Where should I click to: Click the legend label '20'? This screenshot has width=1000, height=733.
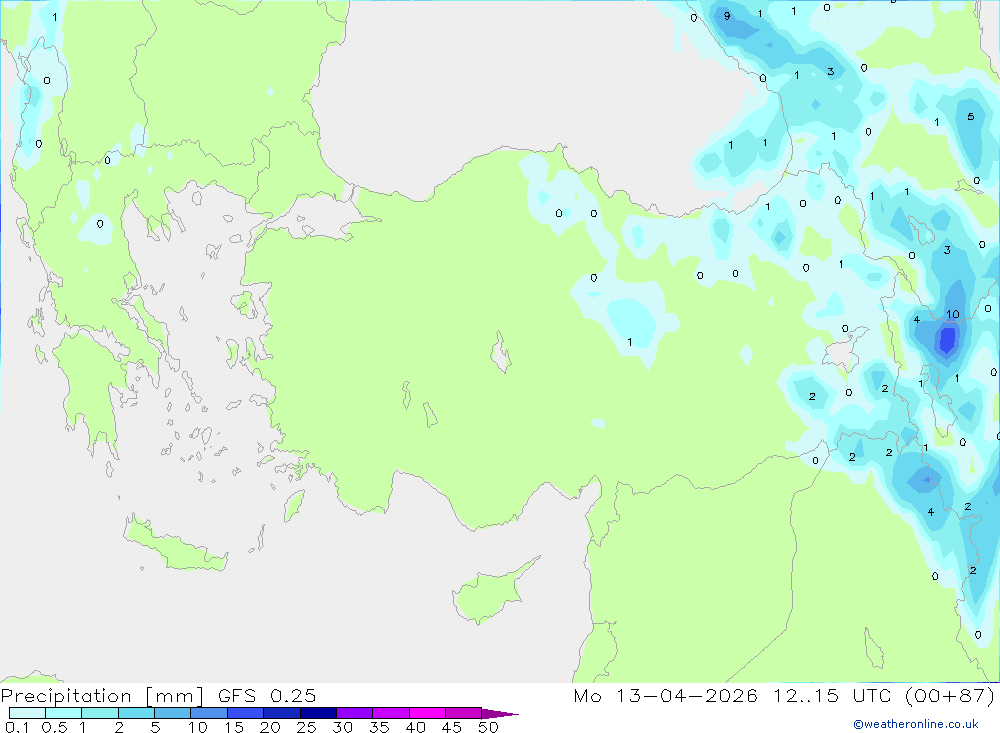click(270, 727)
